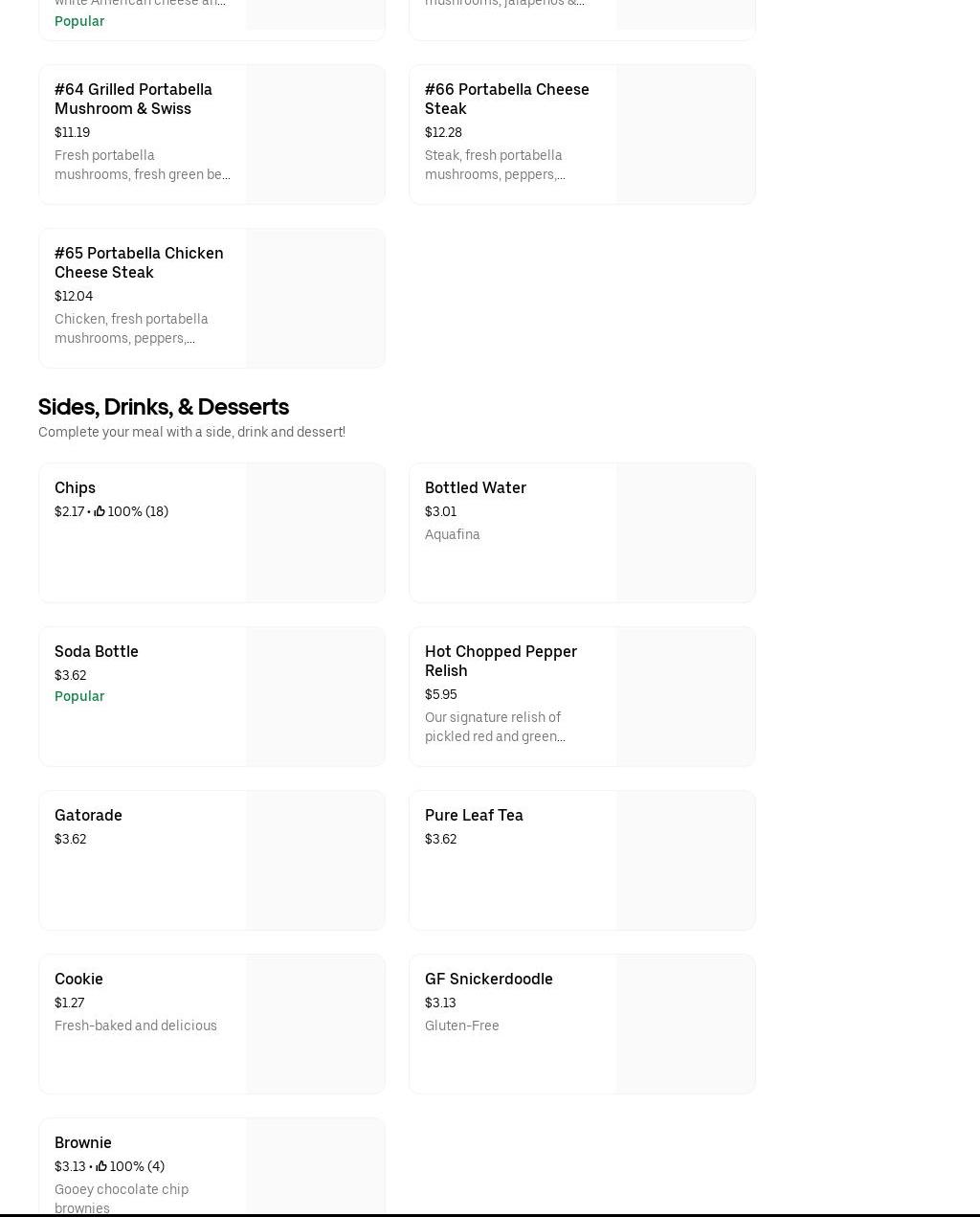This screenshot has width=980, height=1217.
Task: Select the Bottled Water item title
Action: (475, 487)
